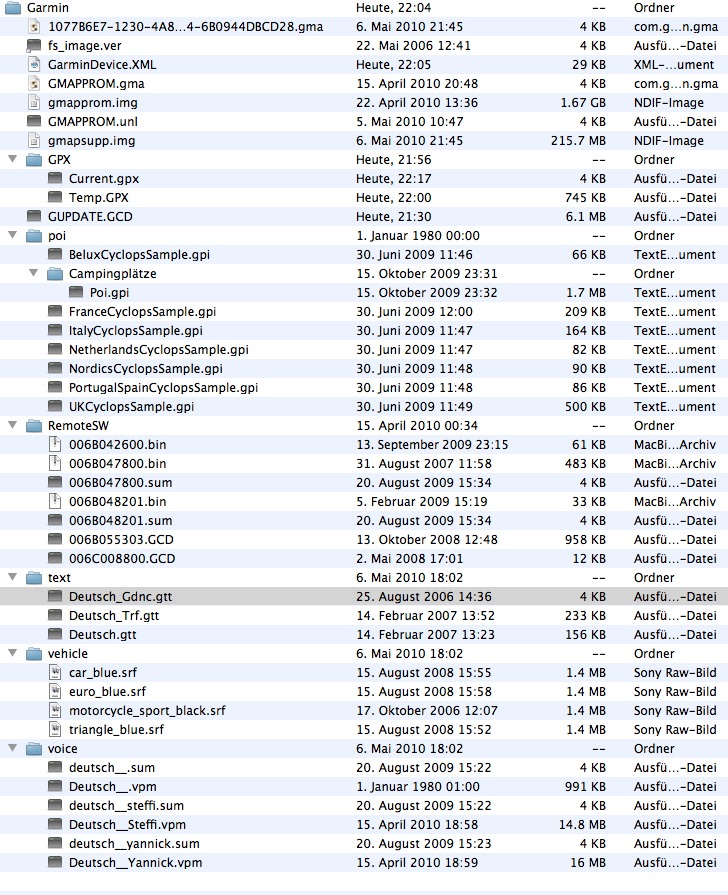
Task: Click the GMAPPROM.gma file icon
Action: [x=34, y=83]
